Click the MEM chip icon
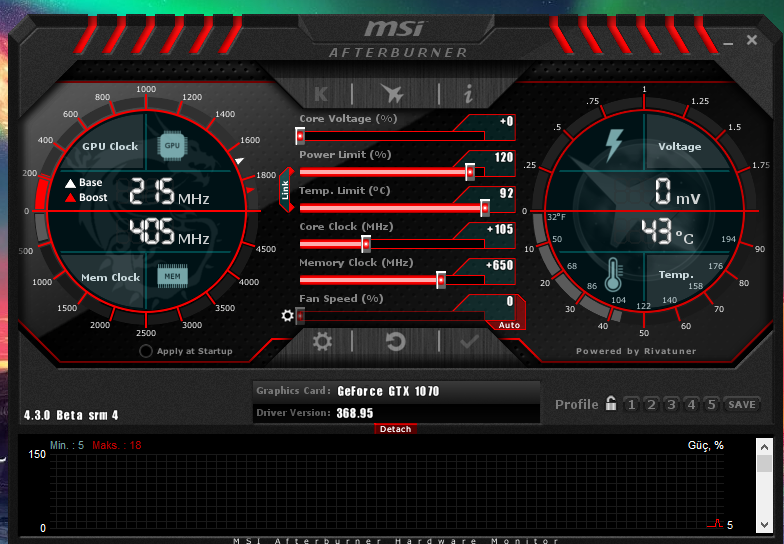This screenshot has height=544, width=784. click(x=172, y=276)
